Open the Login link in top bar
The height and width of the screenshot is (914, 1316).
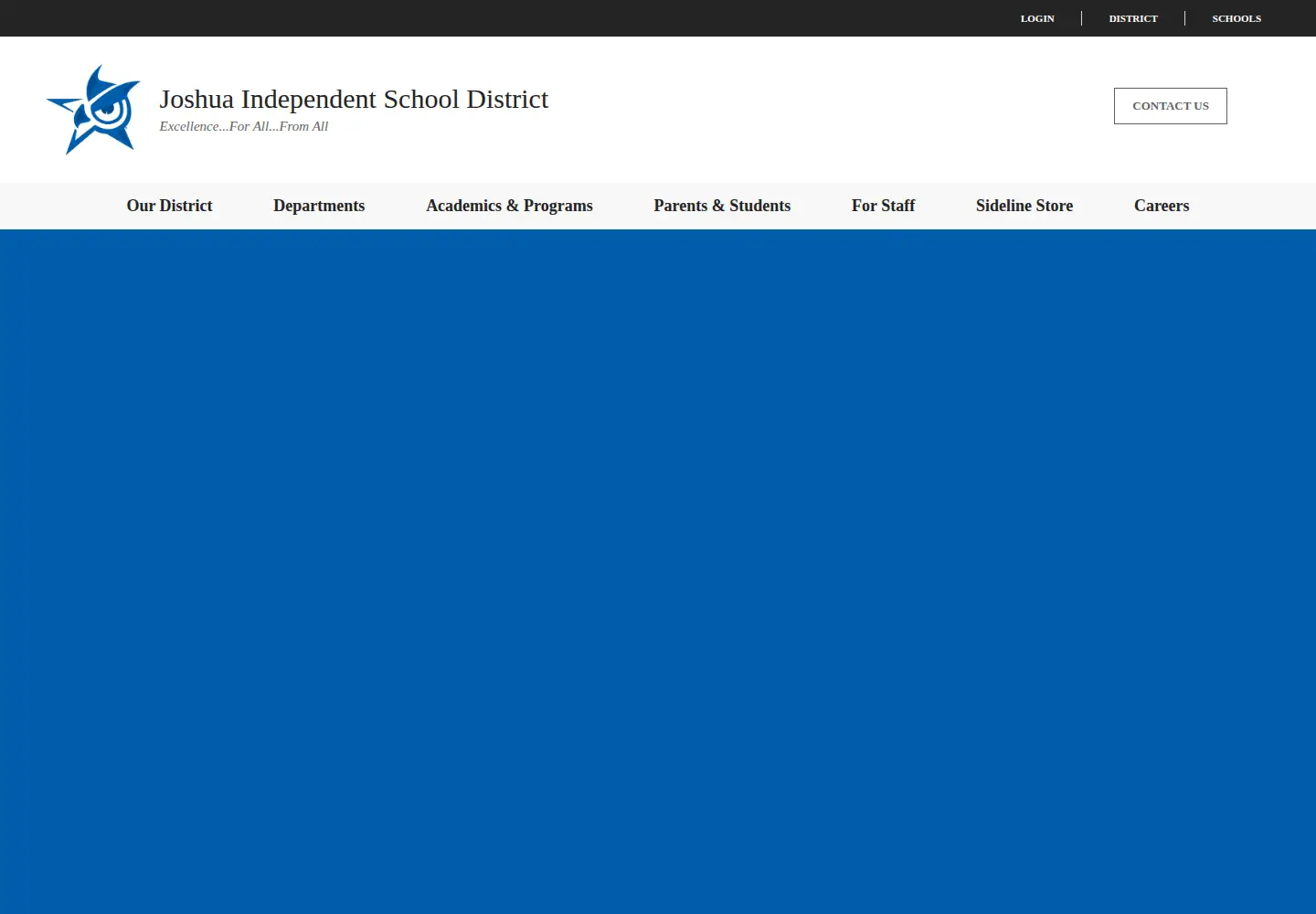point(1037,18)
